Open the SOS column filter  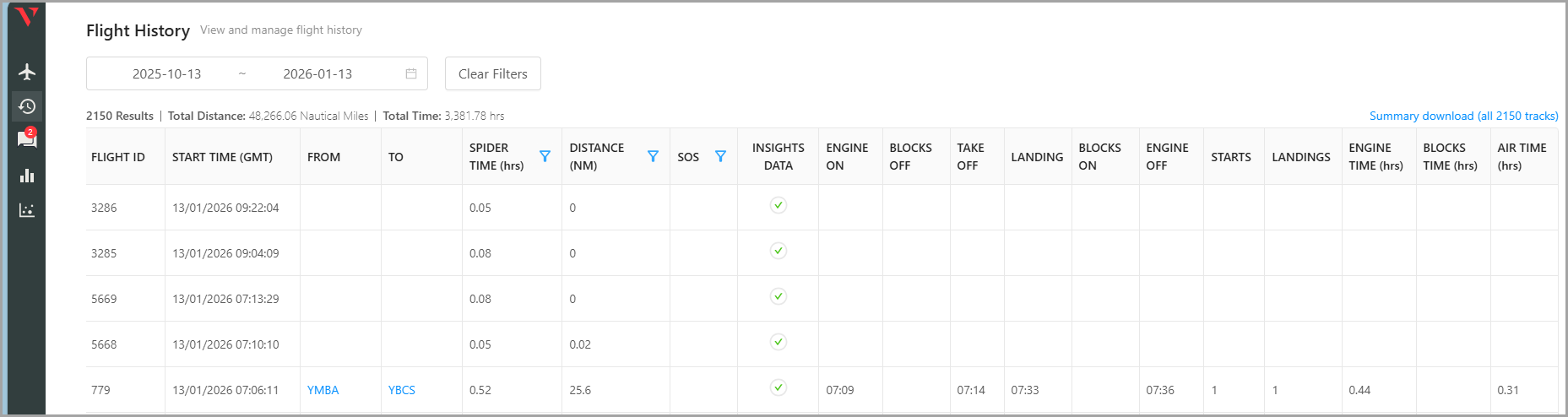720,156
